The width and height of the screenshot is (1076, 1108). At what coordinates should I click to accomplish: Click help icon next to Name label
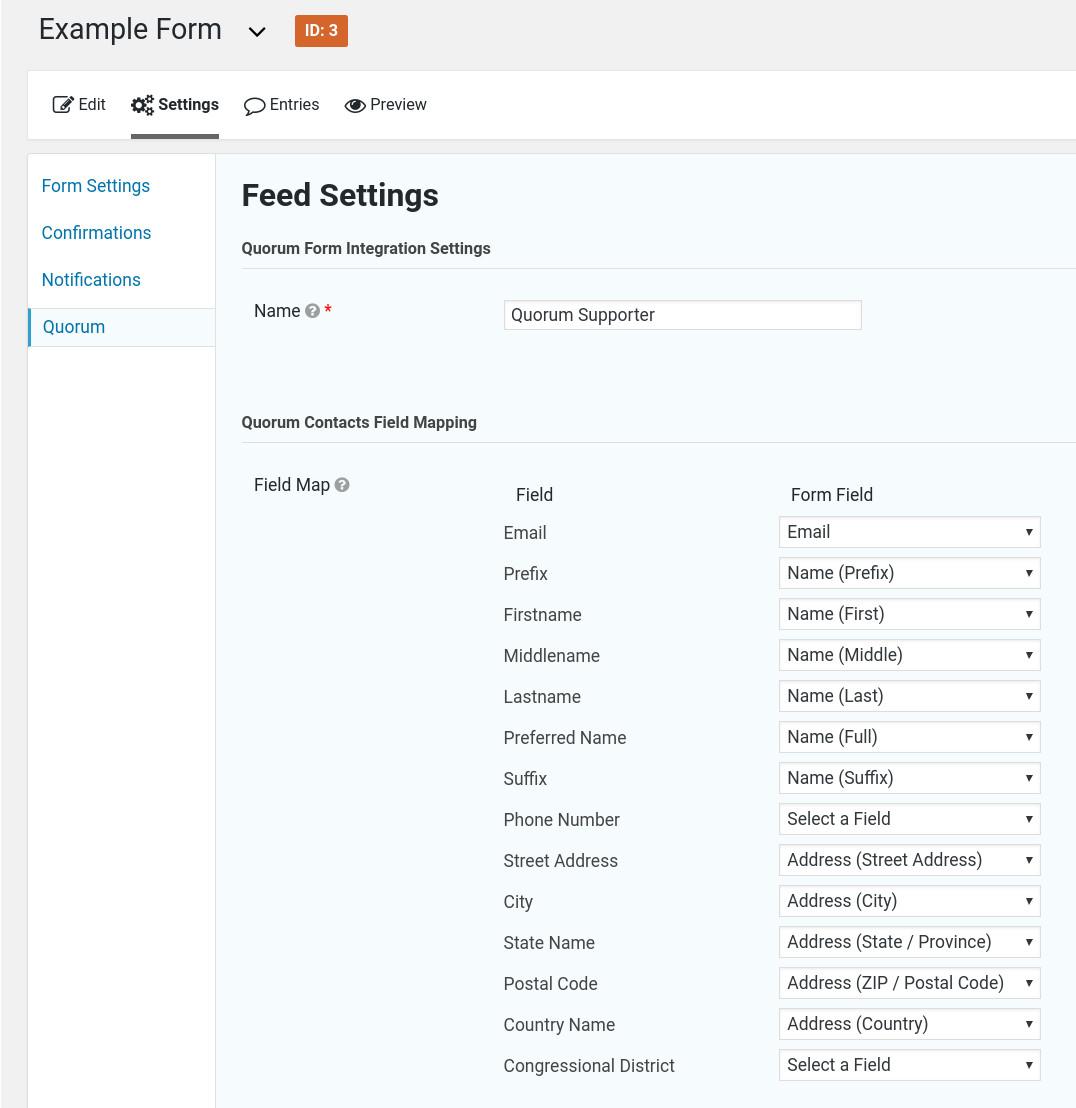click(x=312, y=311)
